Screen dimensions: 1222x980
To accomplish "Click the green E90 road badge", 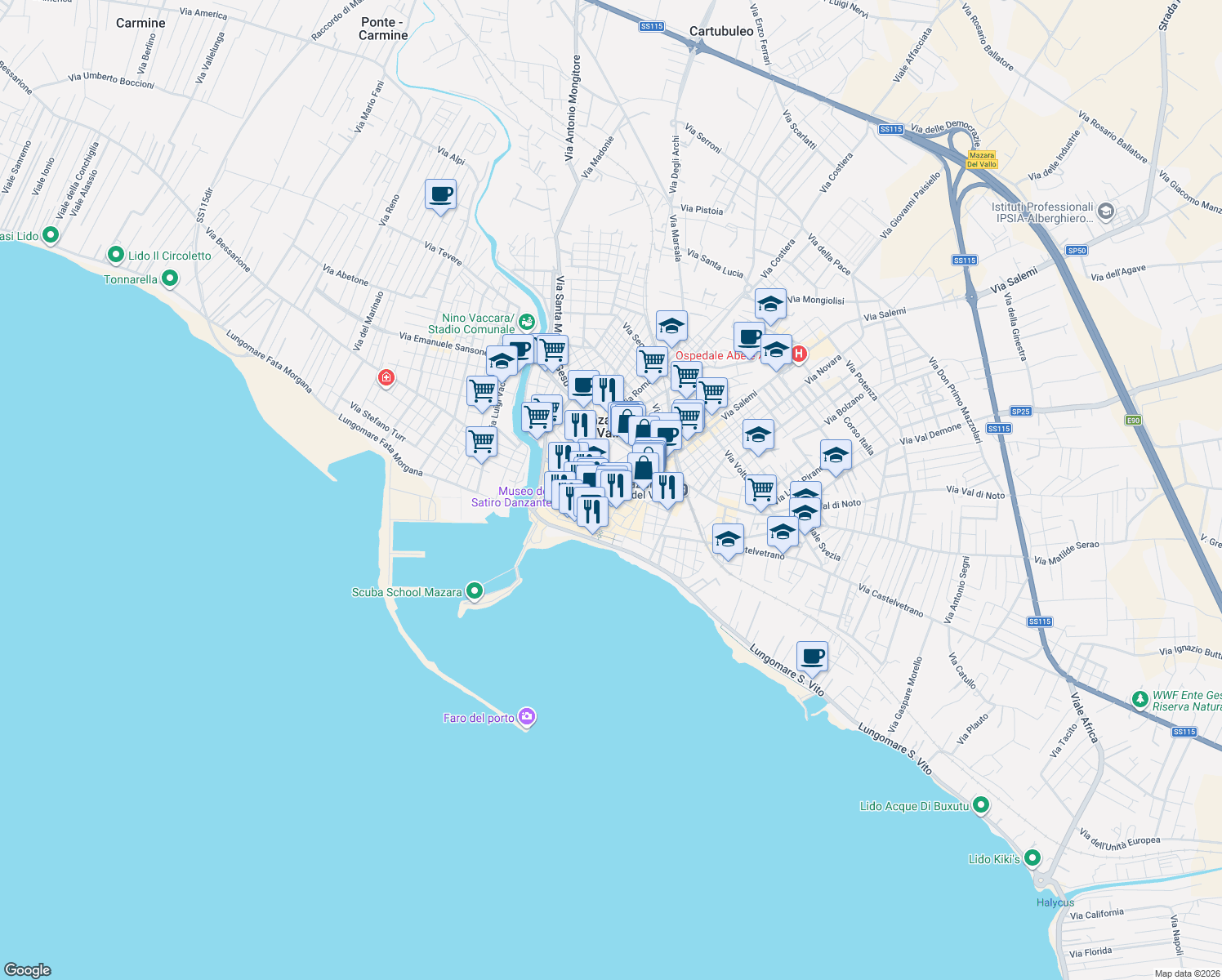I will pyautogui.click(x=1132, y=421).
